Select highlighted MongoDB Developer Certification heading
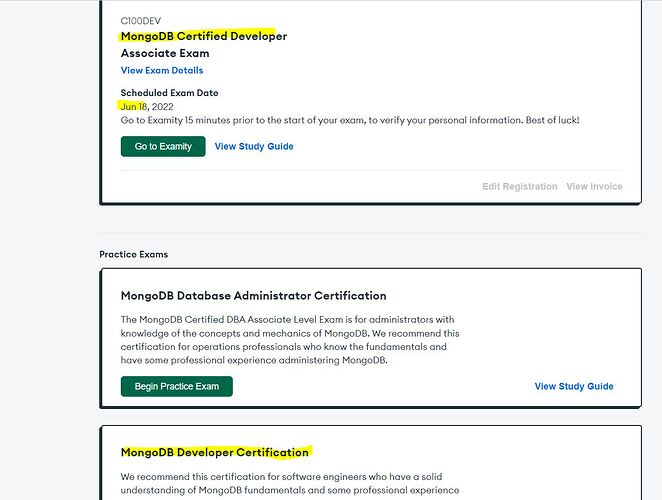Image resolution: width=662 pixels, height=500 pixels. [x=214, y=452]
